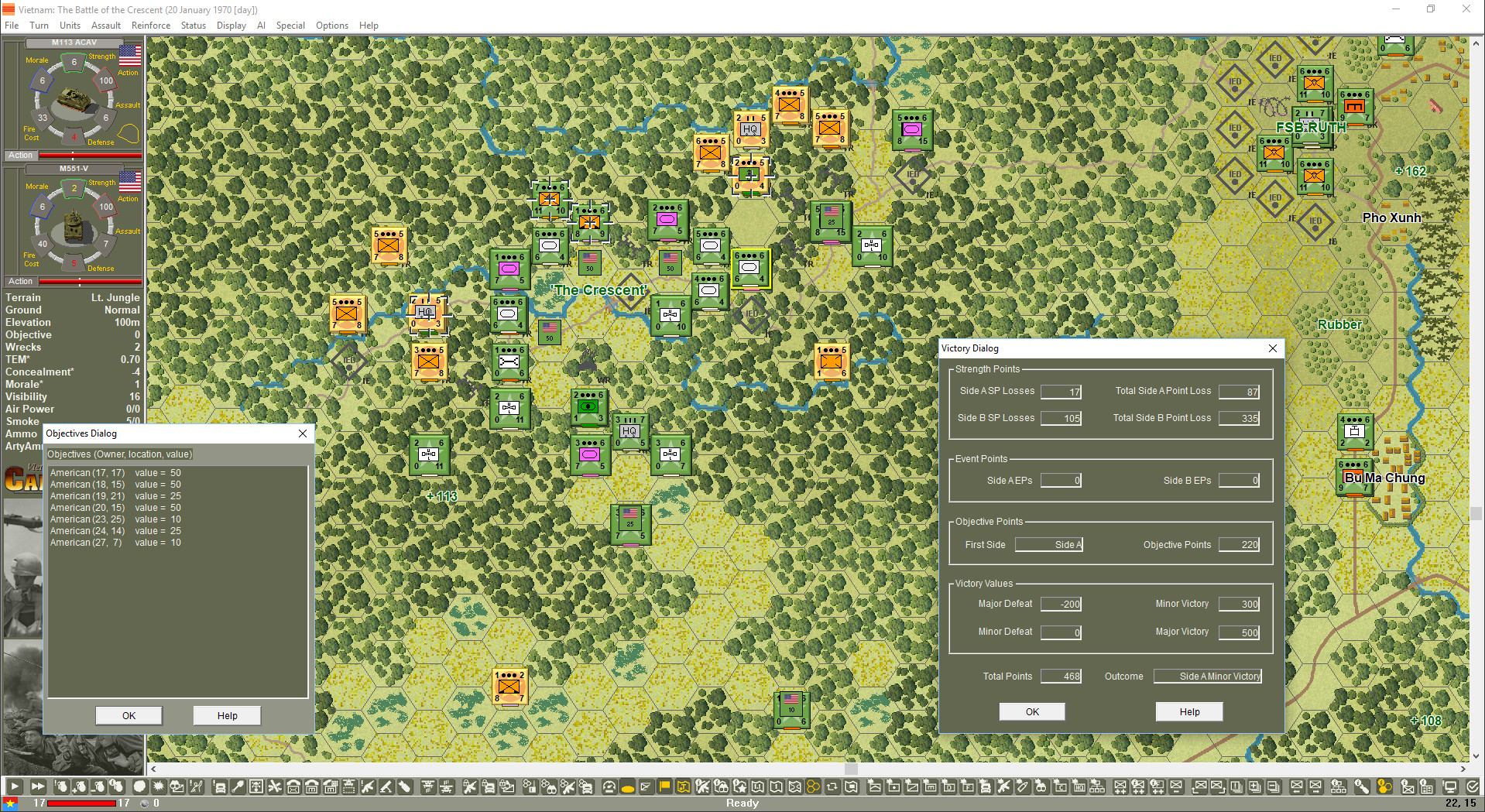The width and height of the screenshot is (1485, 812).
Task: Click the Total Points field showing 468
Action: click(x=1061, y=676)
